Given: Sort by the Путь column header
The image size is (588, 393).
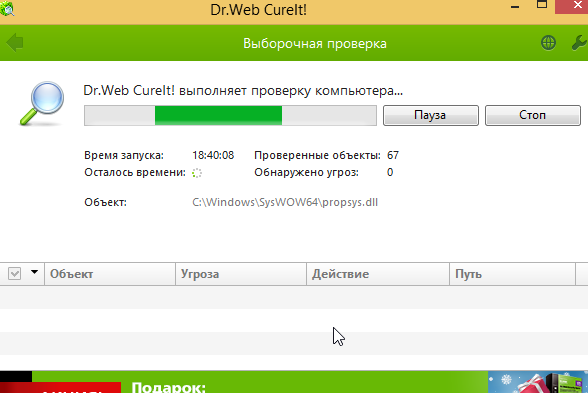Looking at the screenshot, I should tap(512, 274).
